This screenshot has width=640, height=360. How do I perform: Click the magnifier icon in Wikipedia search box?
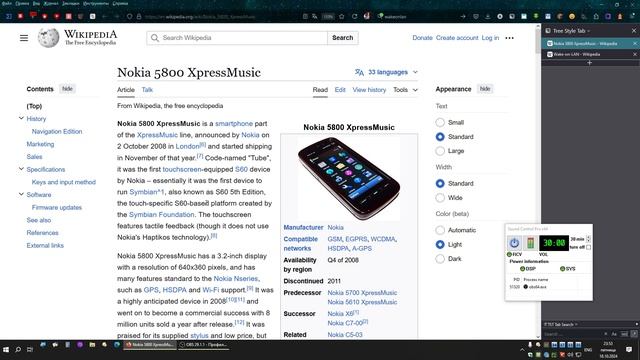tap(155, 38)
